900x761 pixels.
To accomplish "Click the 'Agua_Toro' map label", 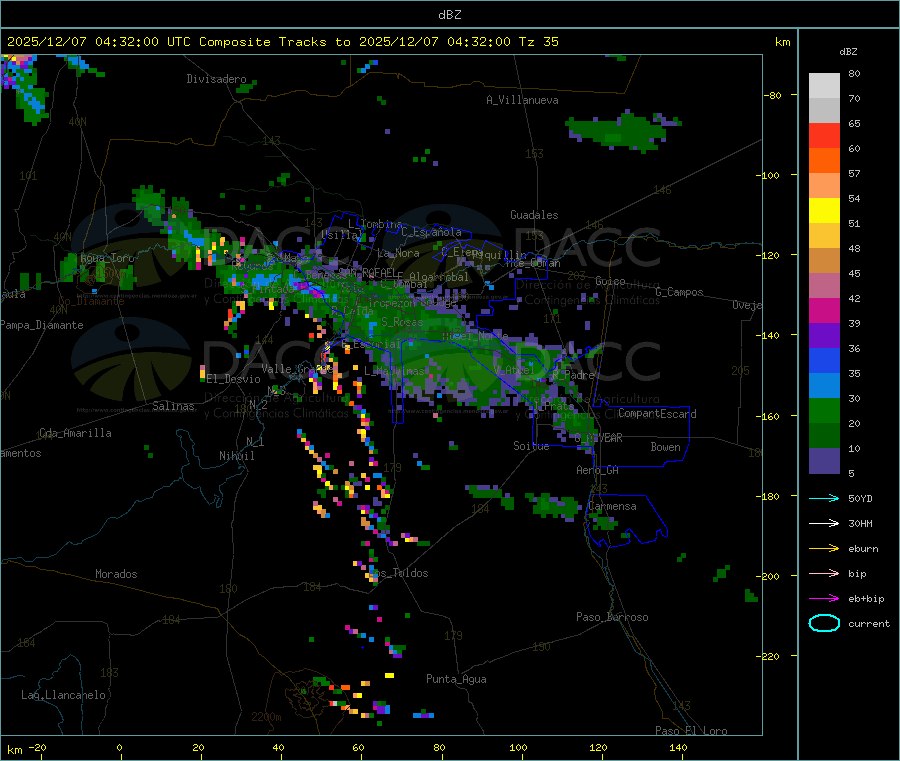I will click(x=107, y=258).
